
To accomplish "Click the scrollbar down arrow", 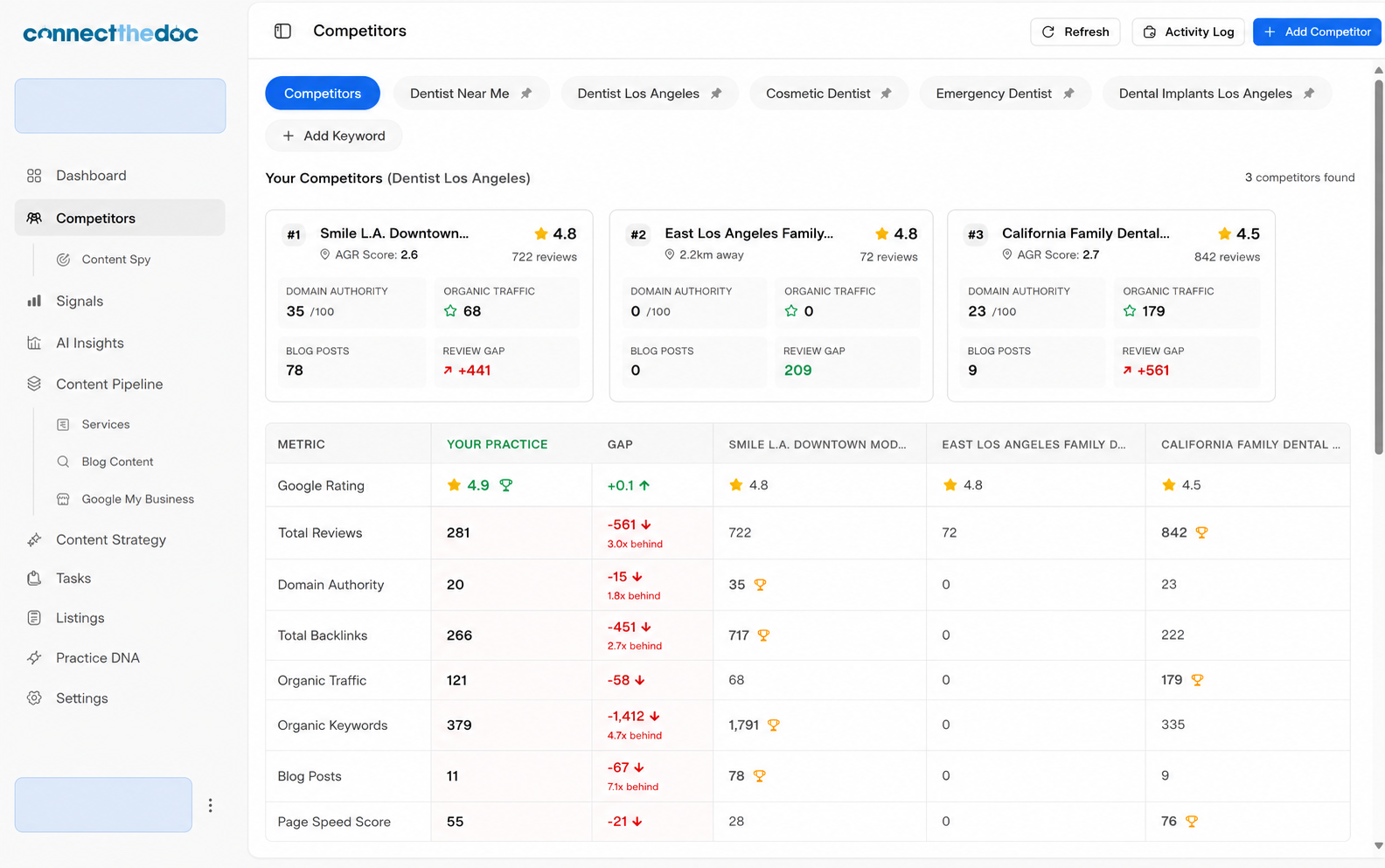I will pos(1379,845).
